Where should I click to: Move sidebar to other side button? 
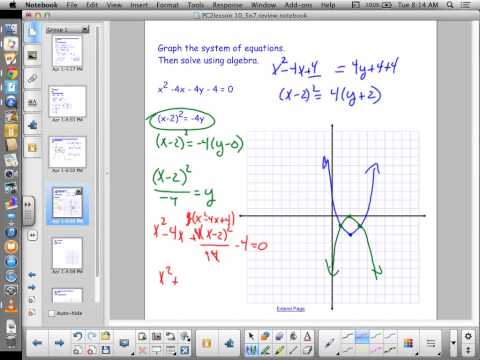pyautogui.click(x=32, y=236)
